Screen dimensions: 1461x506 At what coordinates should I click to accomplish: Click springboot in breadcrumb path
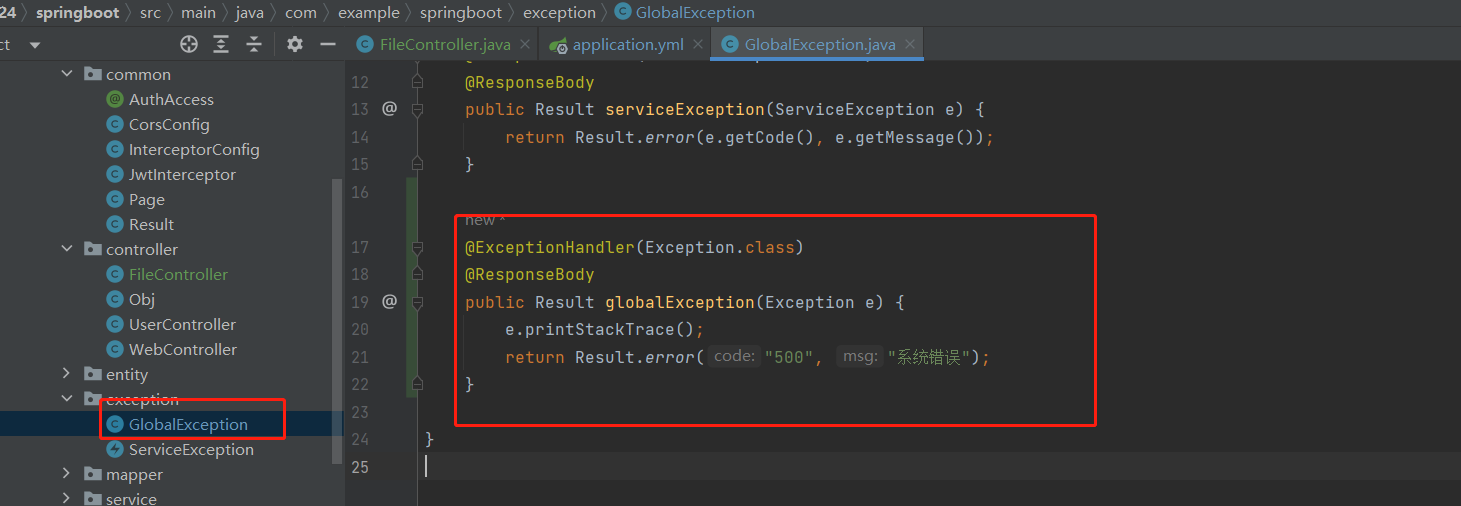77,13
